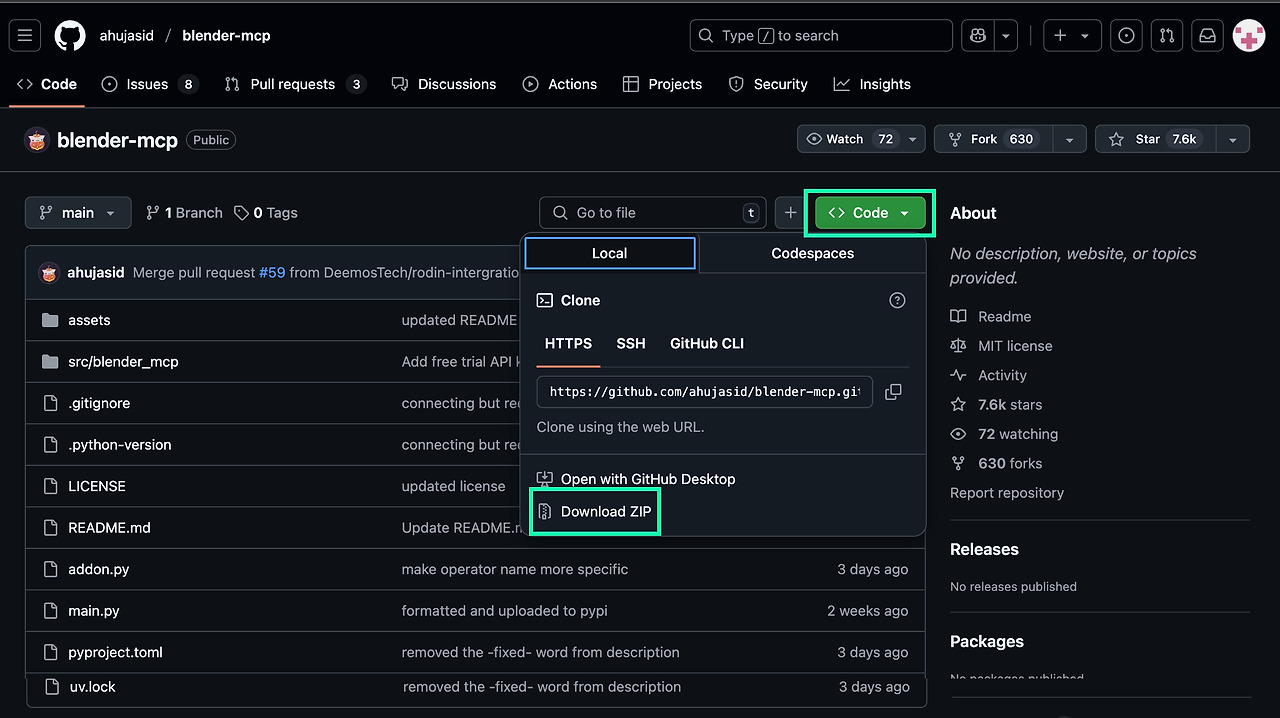
Task: Open the Projects tab
Action: coord(662,84)
